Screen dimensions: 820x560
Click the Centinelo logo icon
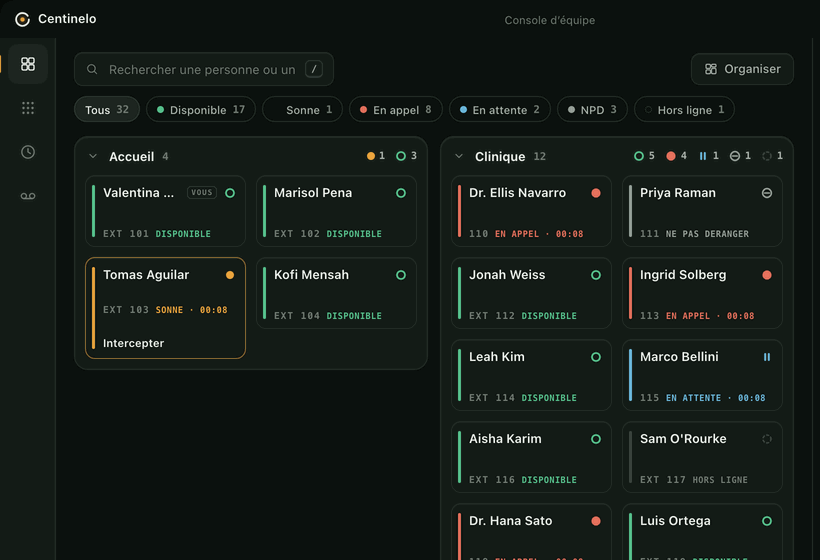tap(22, 19)
